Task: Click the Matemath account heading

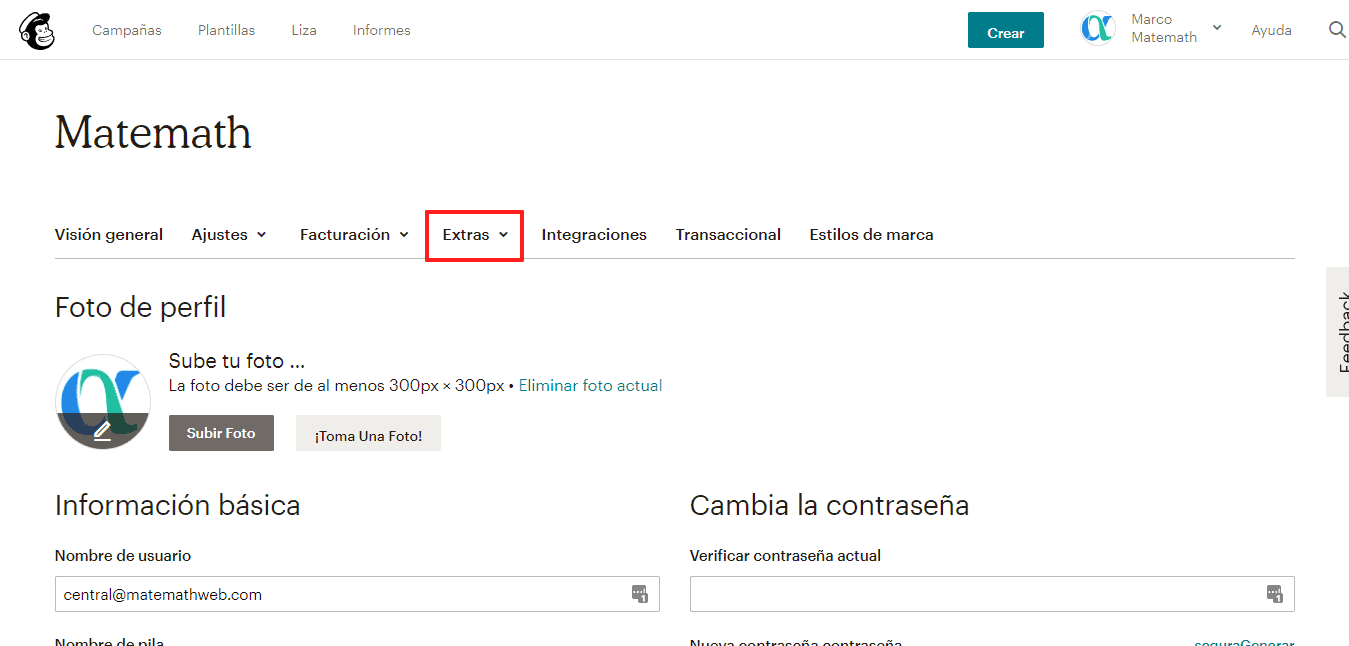Action: point(153,133)
